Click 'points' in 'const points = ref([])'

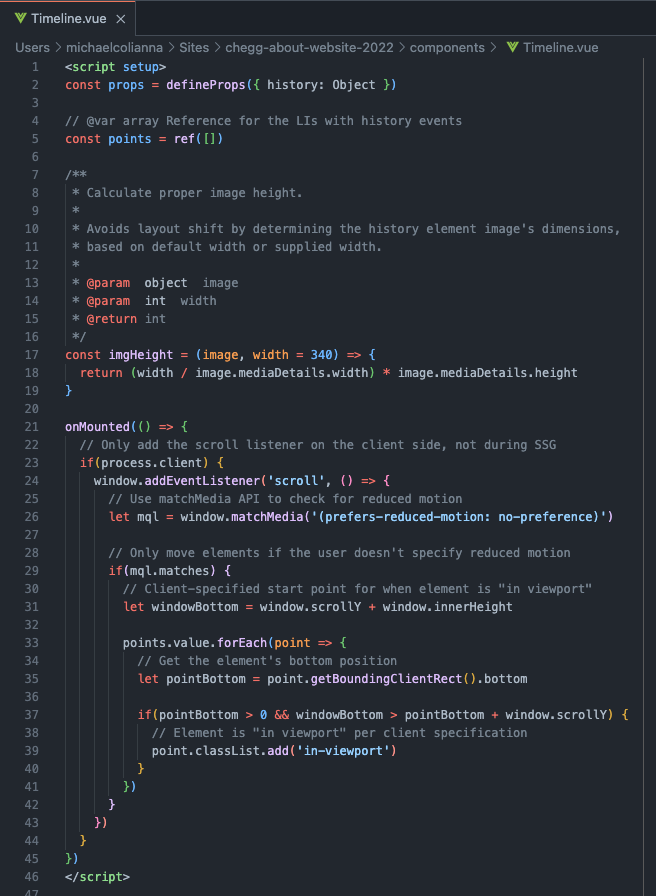click(x=130, y=139)
